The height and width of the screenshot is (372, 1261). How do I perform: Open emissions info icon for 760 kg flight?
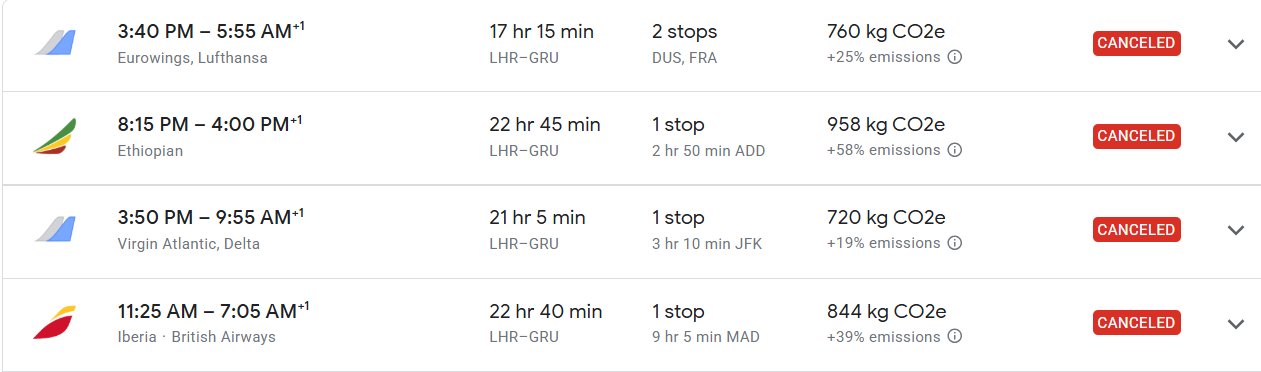(954, 57)
